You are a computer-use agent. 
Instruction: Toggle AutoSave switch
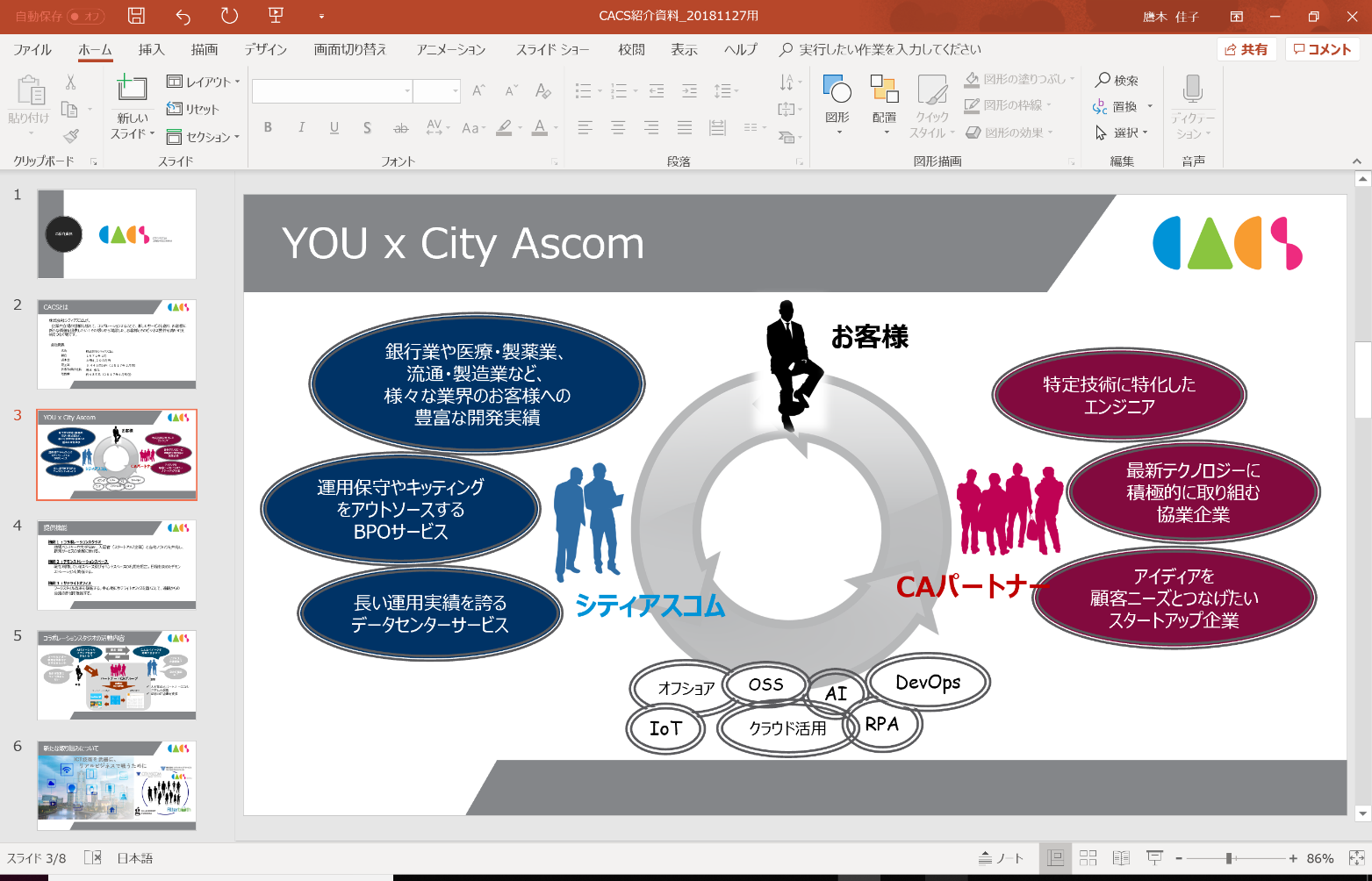pyautogui.click(x=86, y=16)
